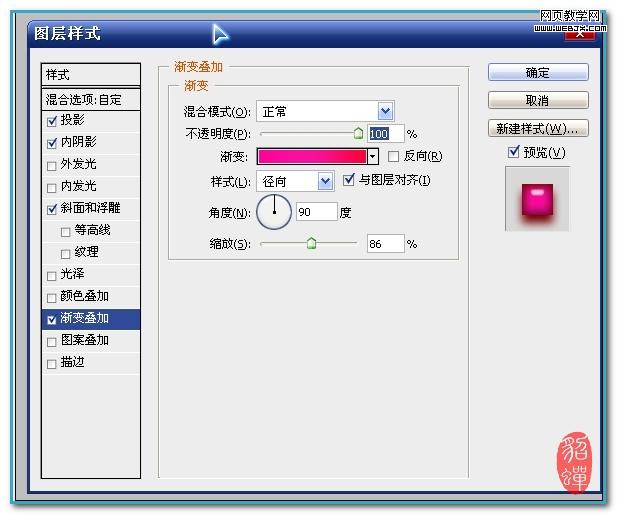Select the 样式 styles list item
617x515 pixels.
tap(91, 74)
